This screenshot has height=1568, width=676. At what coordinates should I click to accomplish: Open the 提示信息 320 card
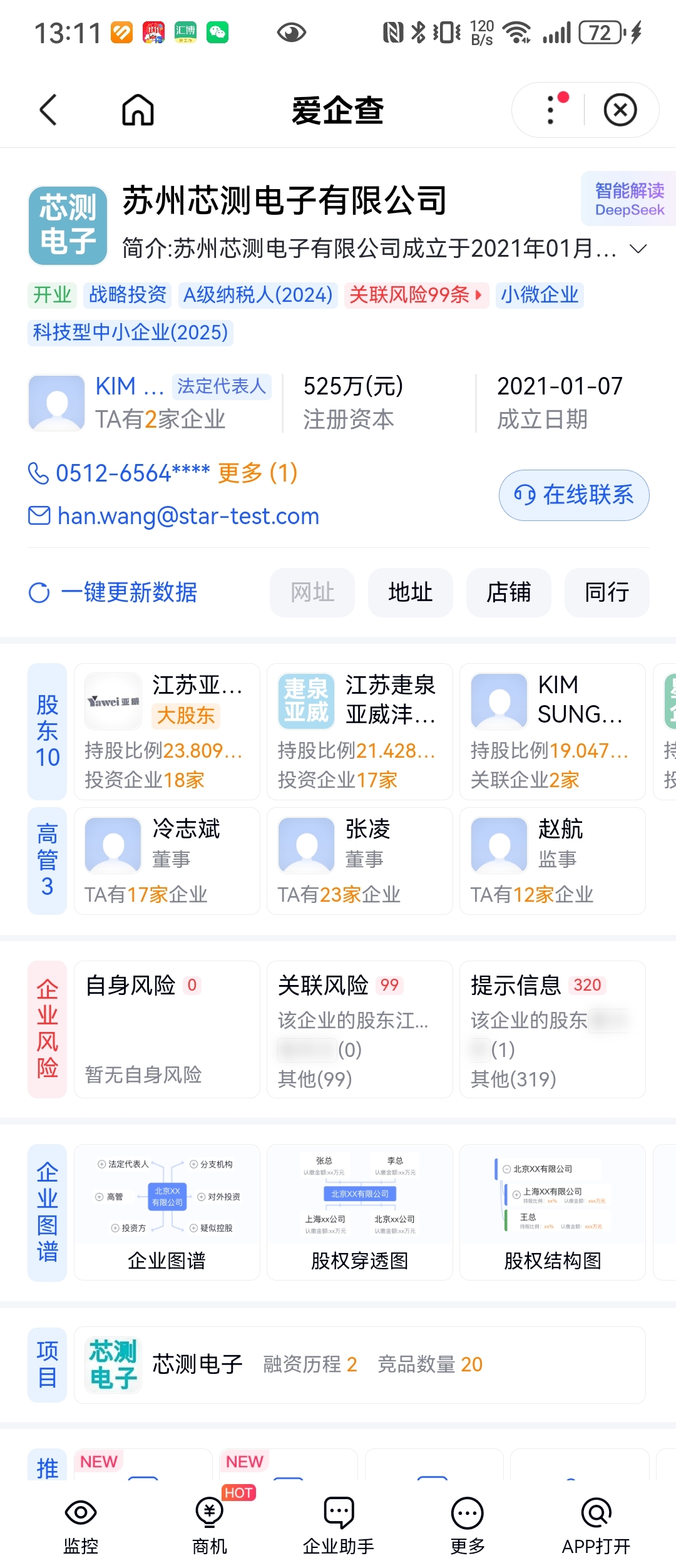[553, 1029]
